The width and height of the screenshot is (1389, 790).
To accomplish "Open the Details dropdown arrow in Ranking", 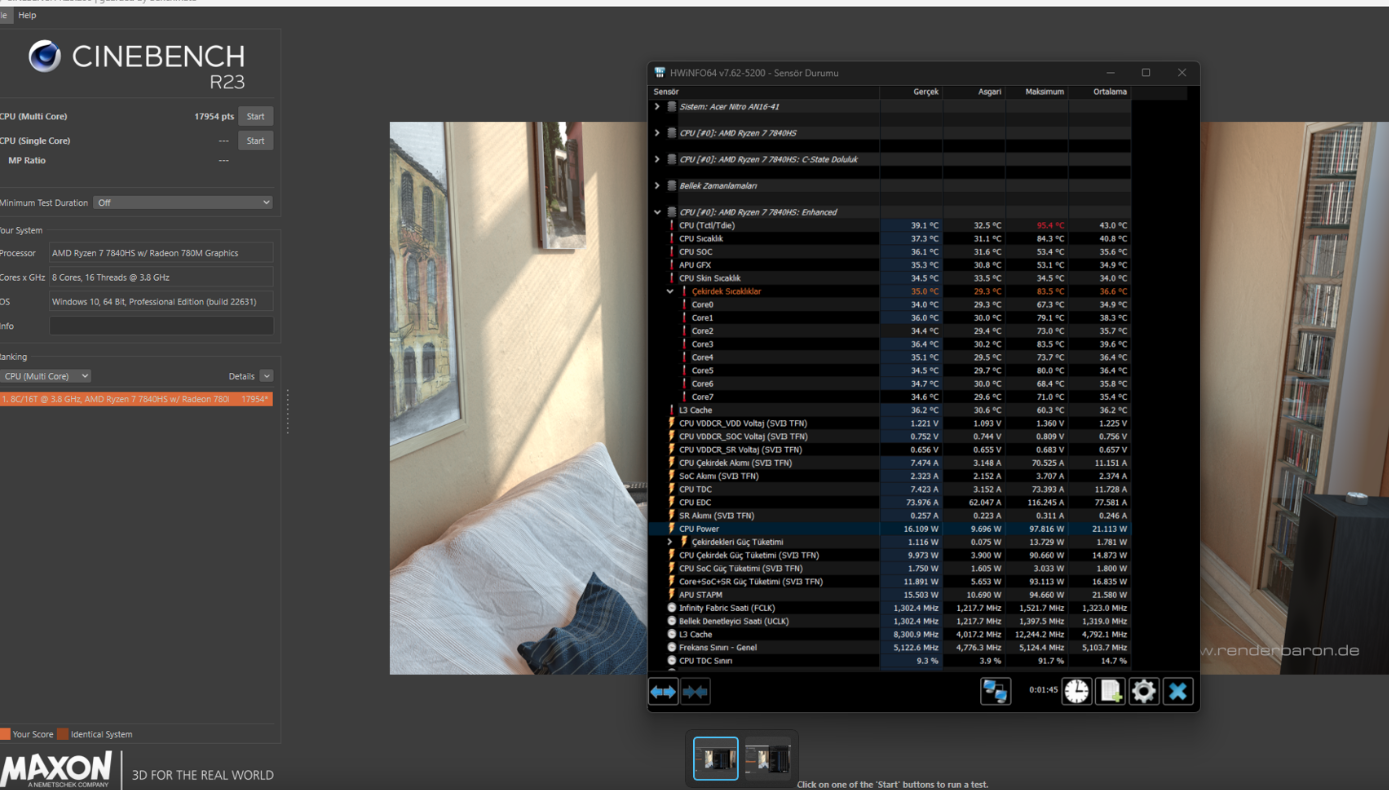I will point(266,376).
